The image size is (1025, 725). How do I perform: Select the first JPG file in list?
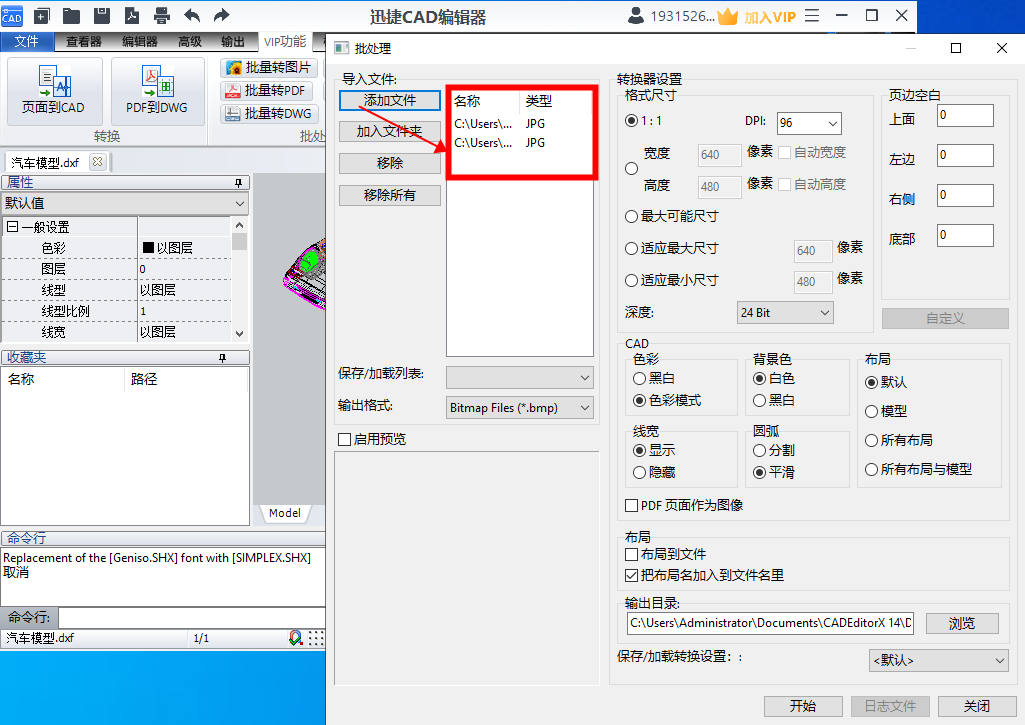click(x=522, y=124)
